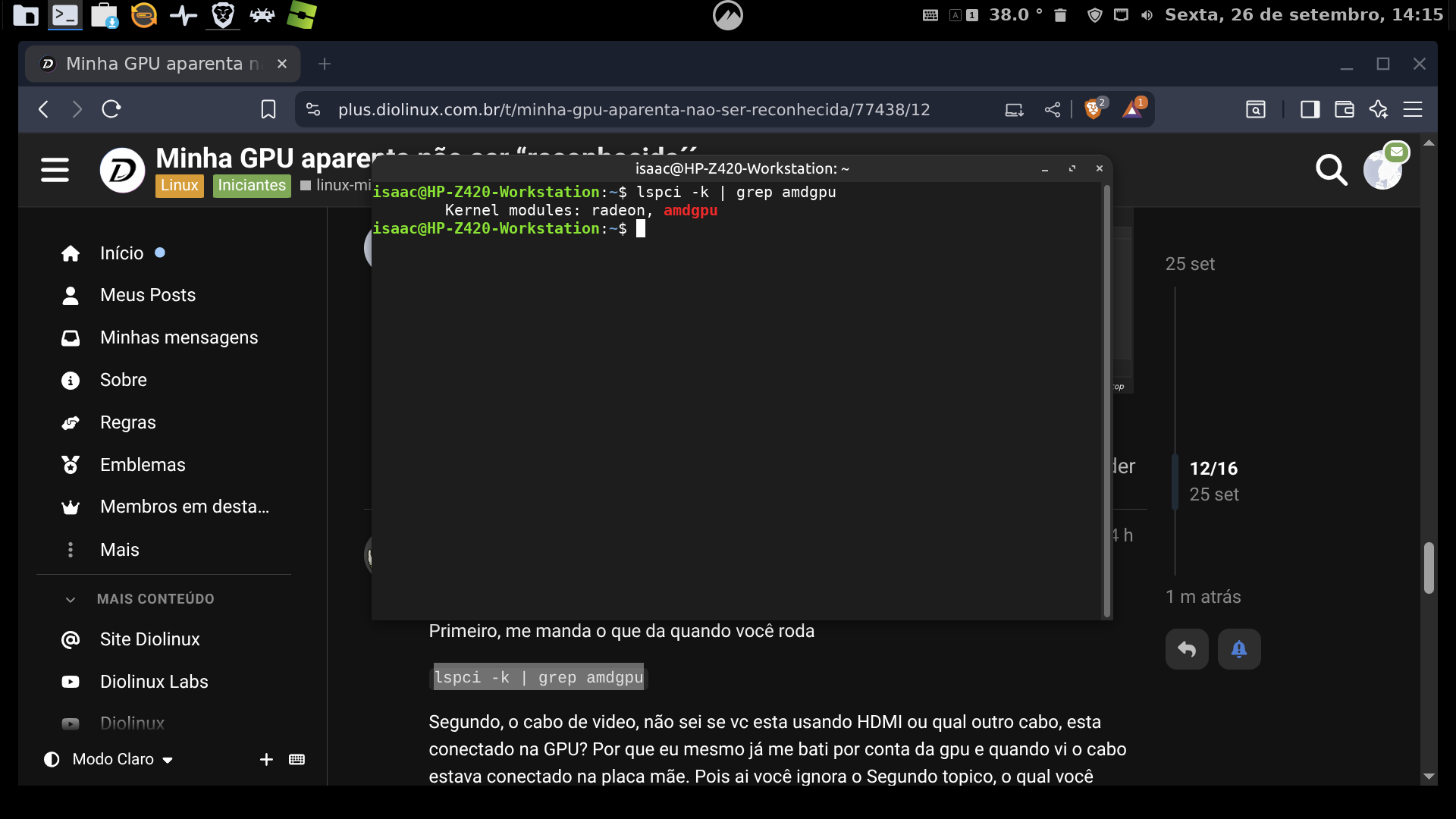Expand the Mais sidebar item
The image size is (1456, 819).
(119, 550)
